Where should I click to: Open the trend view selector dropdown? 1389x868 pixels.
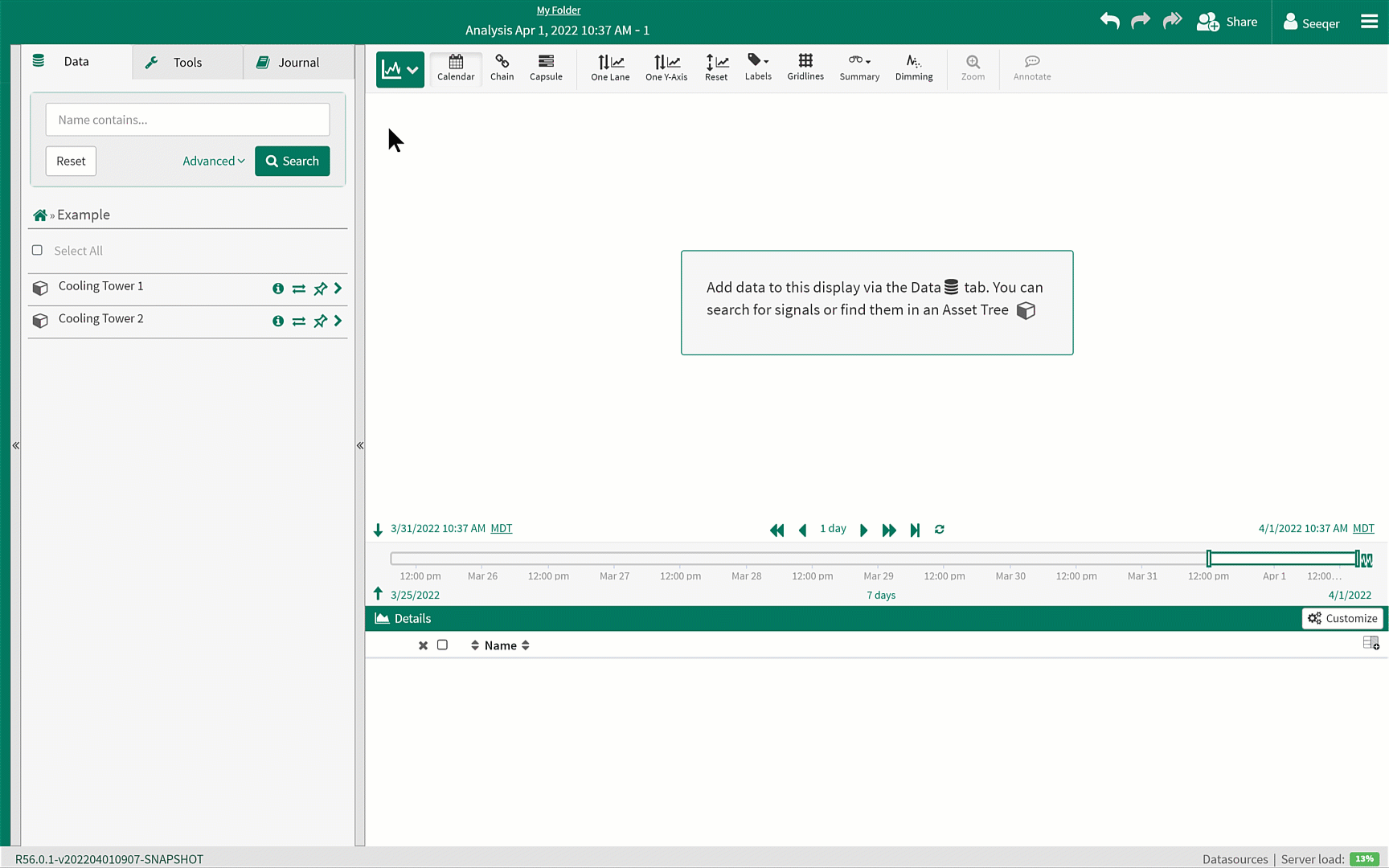click(399, 70)
